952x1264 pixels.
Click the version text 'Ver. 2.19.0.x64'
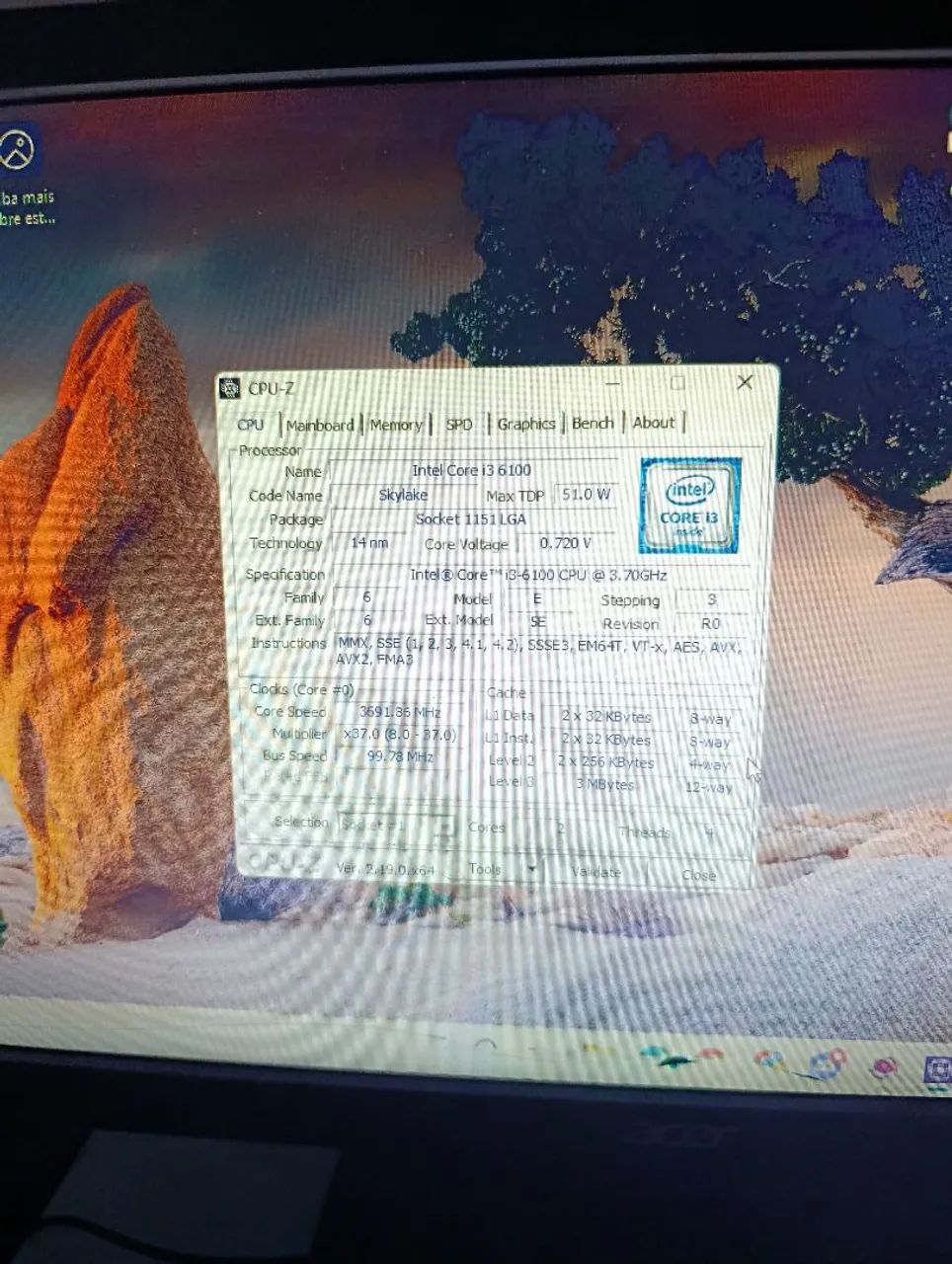(x=385, y=869)
